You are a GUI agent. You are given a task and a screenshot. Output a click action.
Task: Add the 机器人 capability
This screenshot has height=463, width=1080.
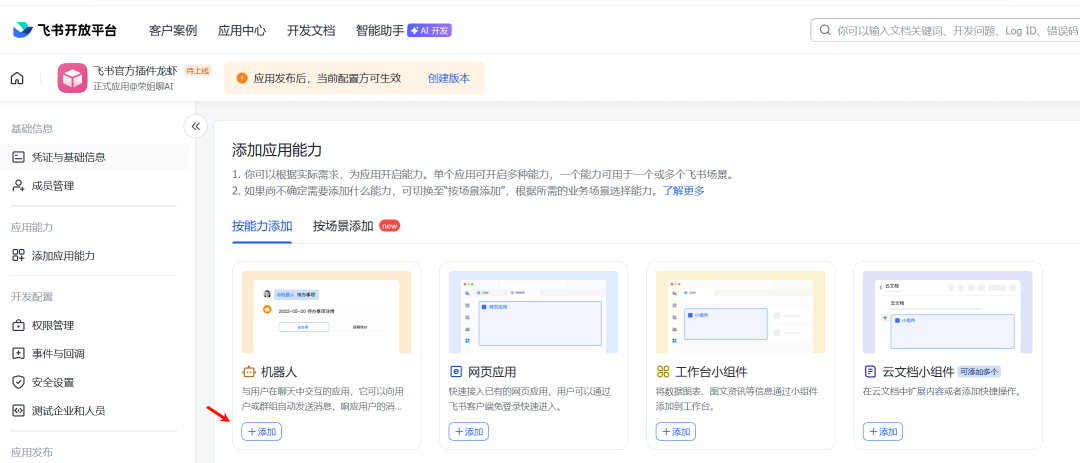coord(261,432)
